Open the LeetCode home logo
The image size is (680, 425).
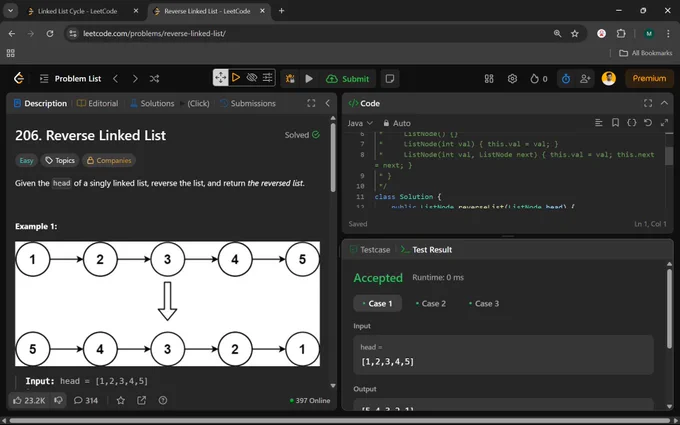(19, 78)
